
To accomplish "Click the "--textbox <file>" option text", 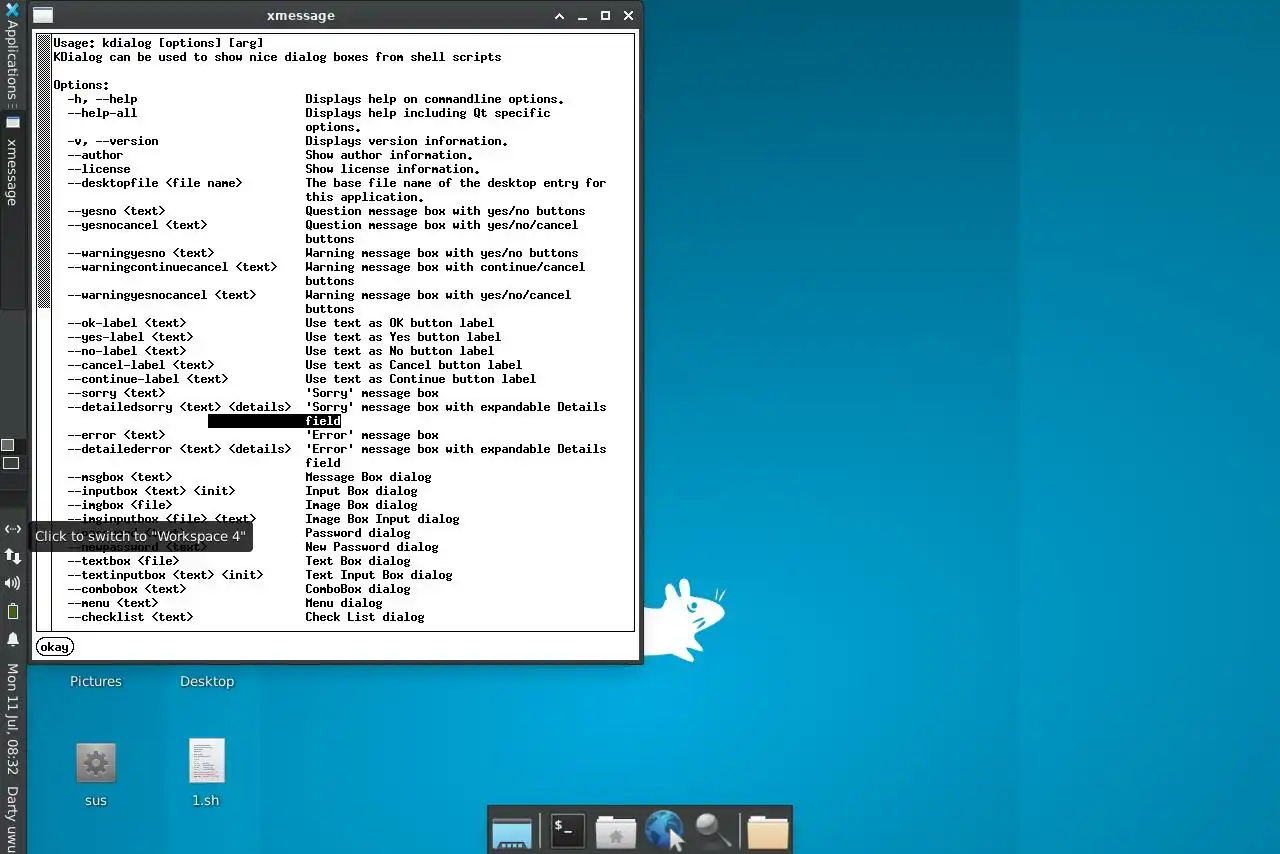I will 123,561.
